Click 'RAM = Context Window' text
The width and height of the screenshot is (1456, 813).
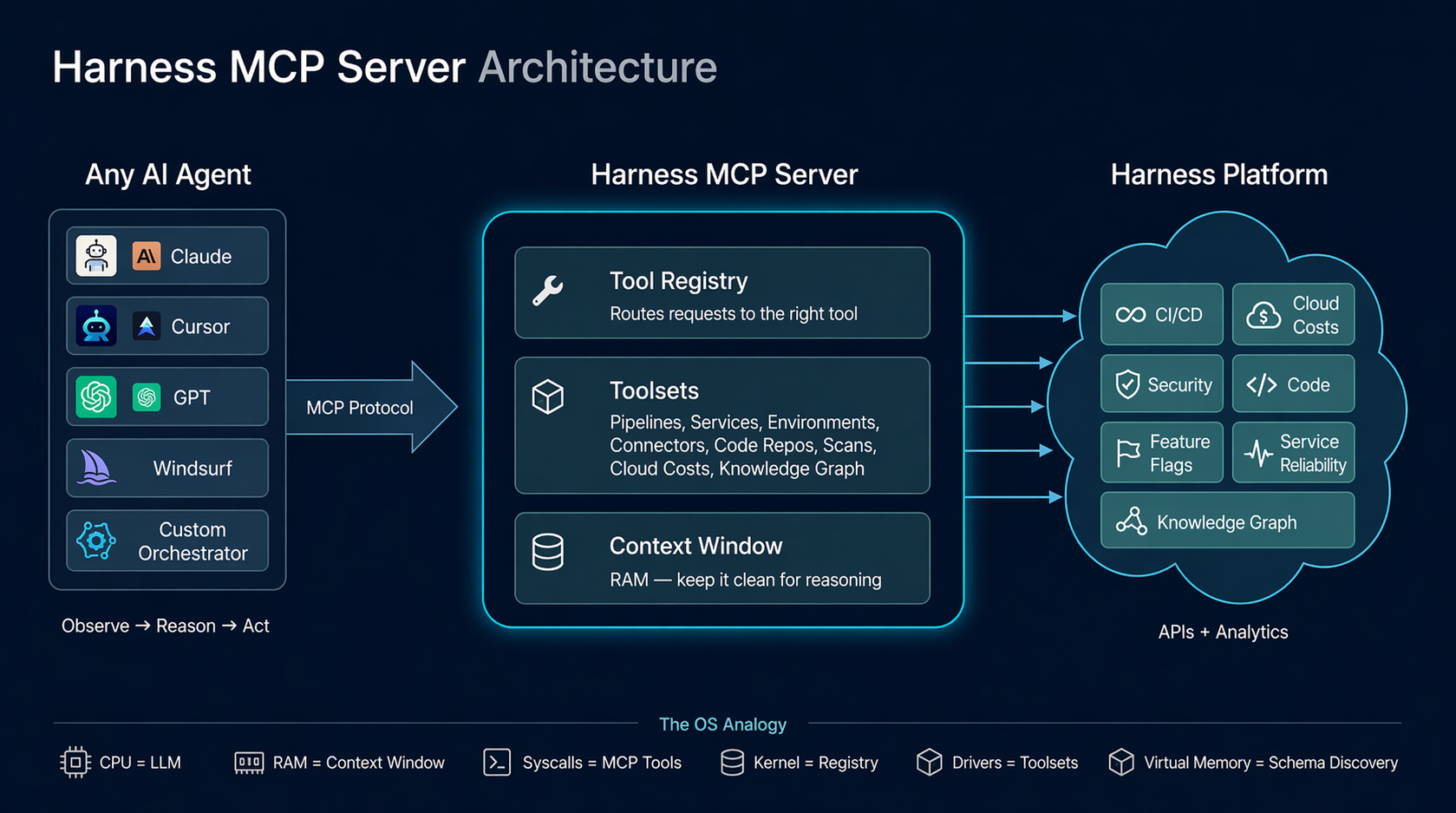[x=358, y=763]
